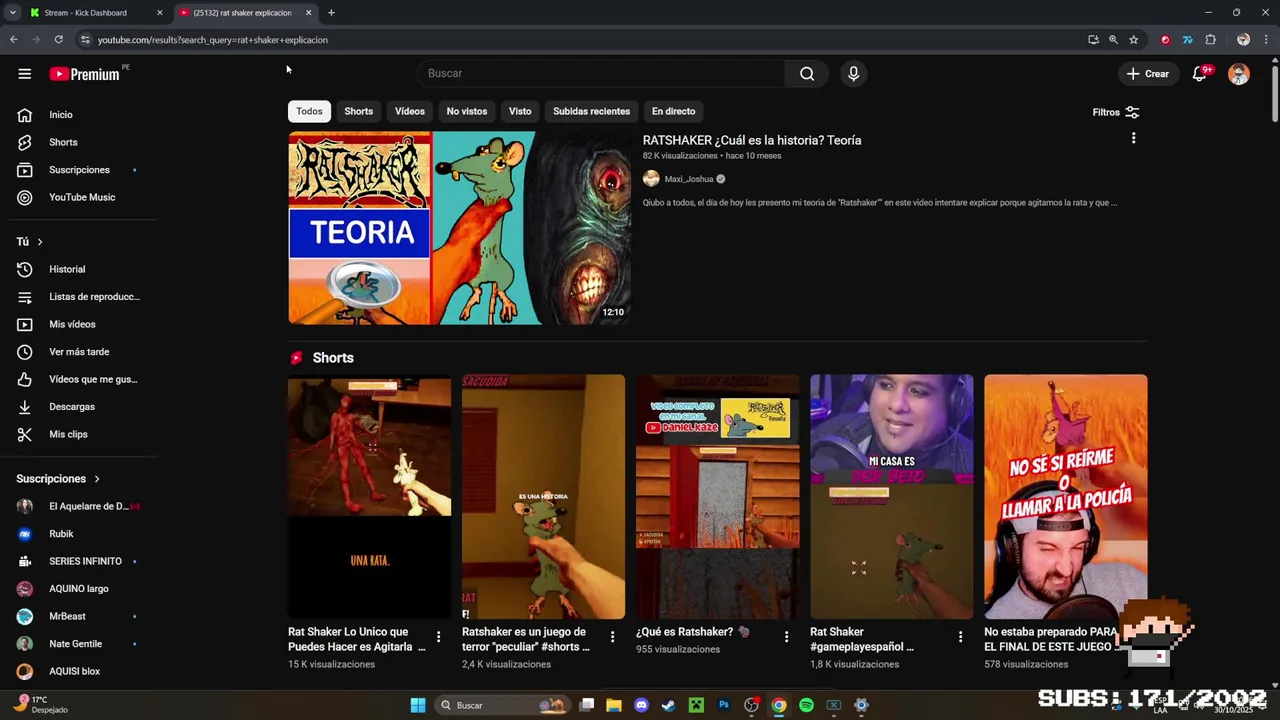
Task: Open the Chrome extensions puzzle icon
Action: point(1210,40)
